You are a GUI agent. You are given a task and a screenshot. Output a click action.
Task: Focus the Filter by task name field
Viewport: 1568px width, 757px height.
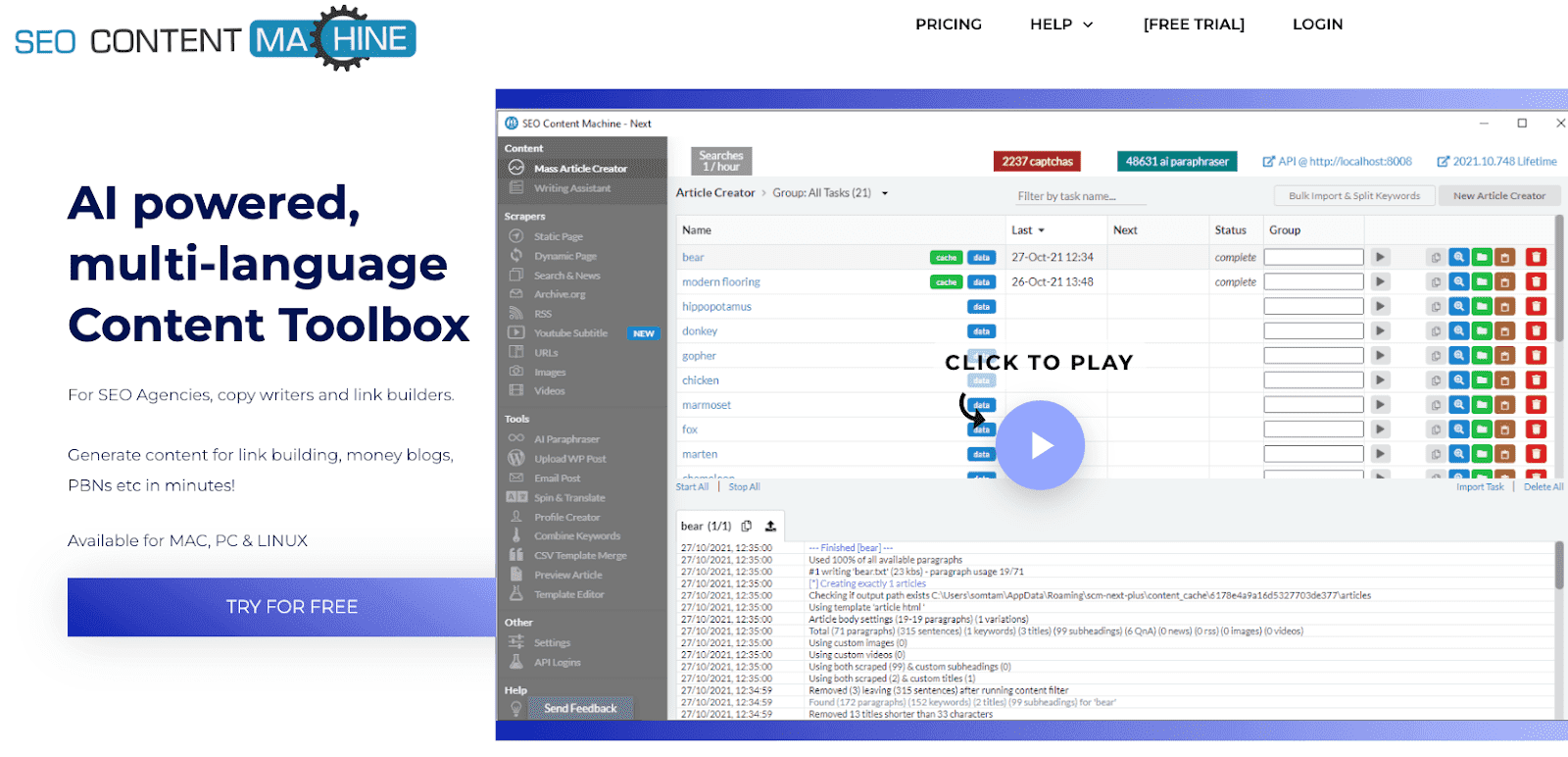tap(1081, 196)
